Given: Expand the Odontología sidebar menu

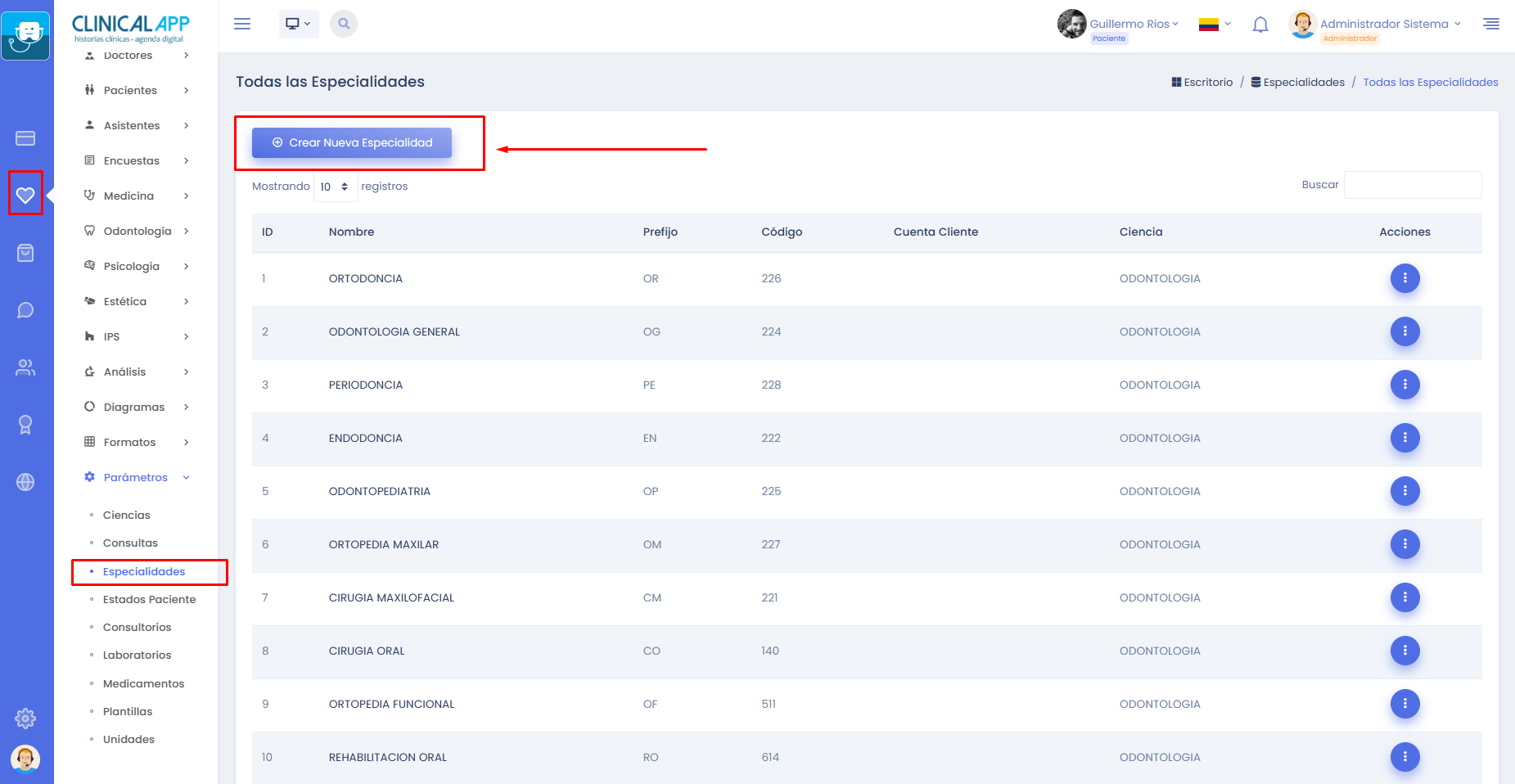Looking at the screenshot, I should pos(138,231).
